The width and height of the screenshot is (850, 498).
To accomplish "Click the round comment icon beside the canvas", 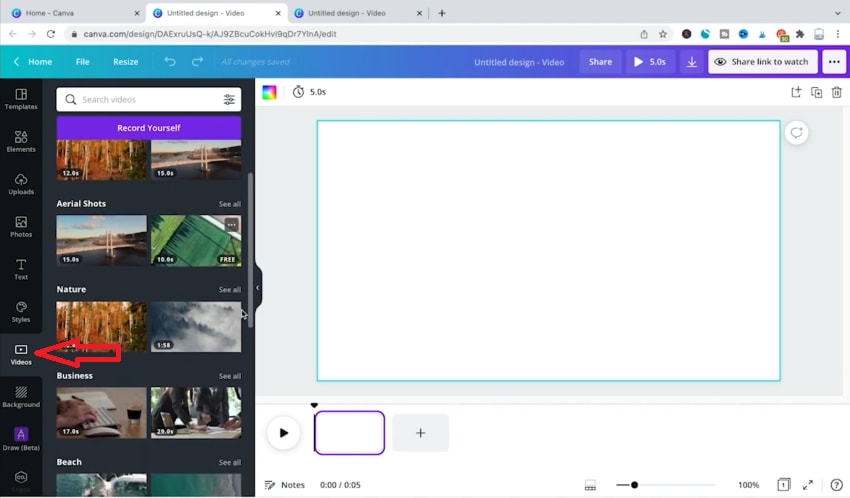I will click(x=796, y=133).
